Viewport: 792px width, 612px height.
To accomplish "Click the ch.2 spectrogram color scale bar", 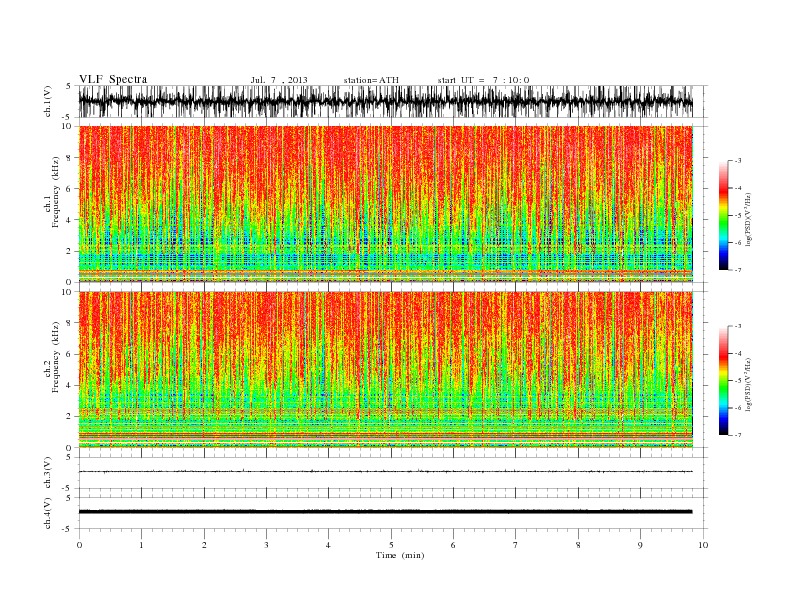I will pyautogui.click(x=723, y=380).
